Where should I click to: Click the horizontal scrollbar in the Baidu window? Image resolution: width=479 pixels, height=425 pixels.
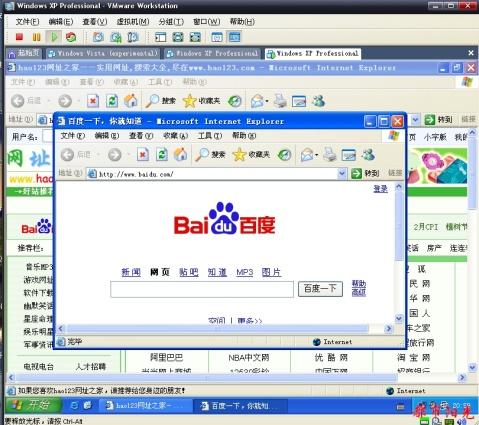(x=218, y=329)
